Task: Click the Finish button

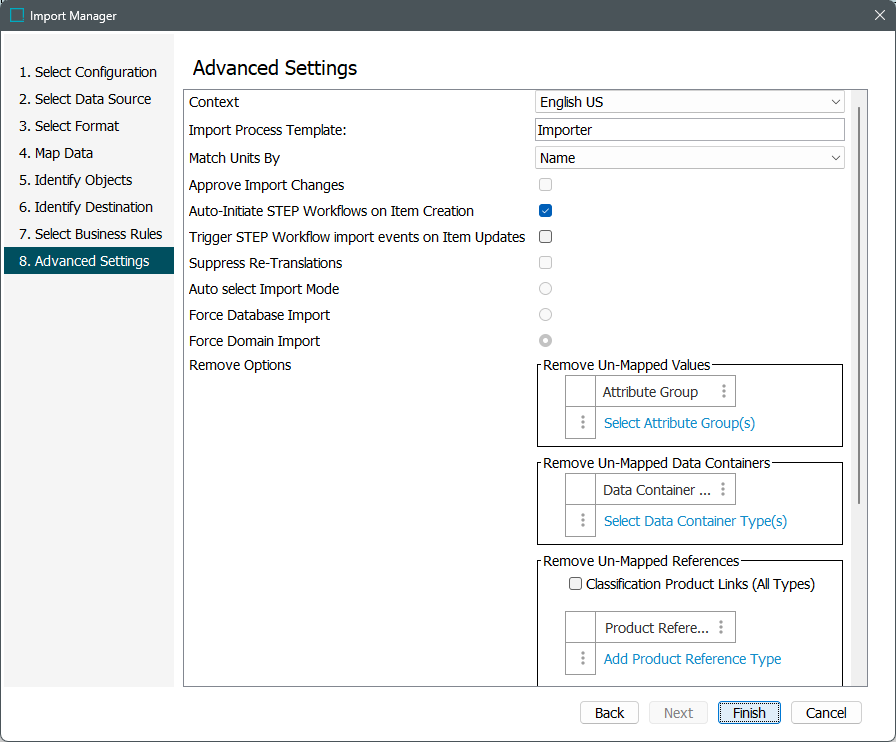Action: click(x=749, y=713)
